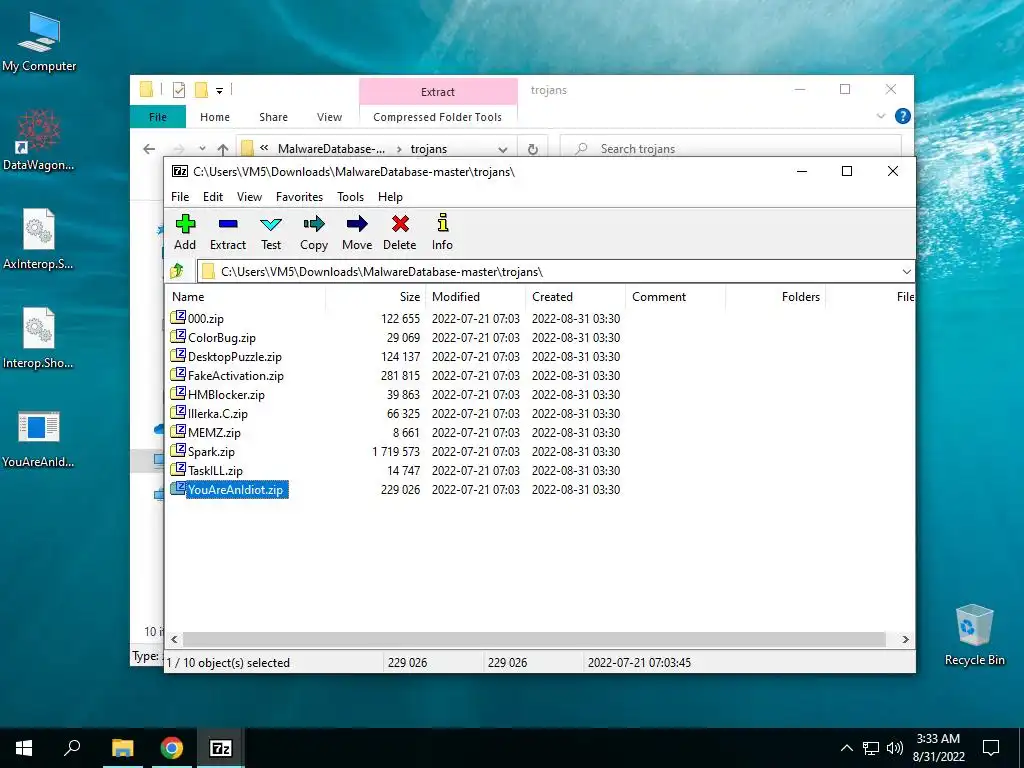Expand the Explorer address bar history dropdown
The width and height of the screenshot is (1024, 768).
502,149
